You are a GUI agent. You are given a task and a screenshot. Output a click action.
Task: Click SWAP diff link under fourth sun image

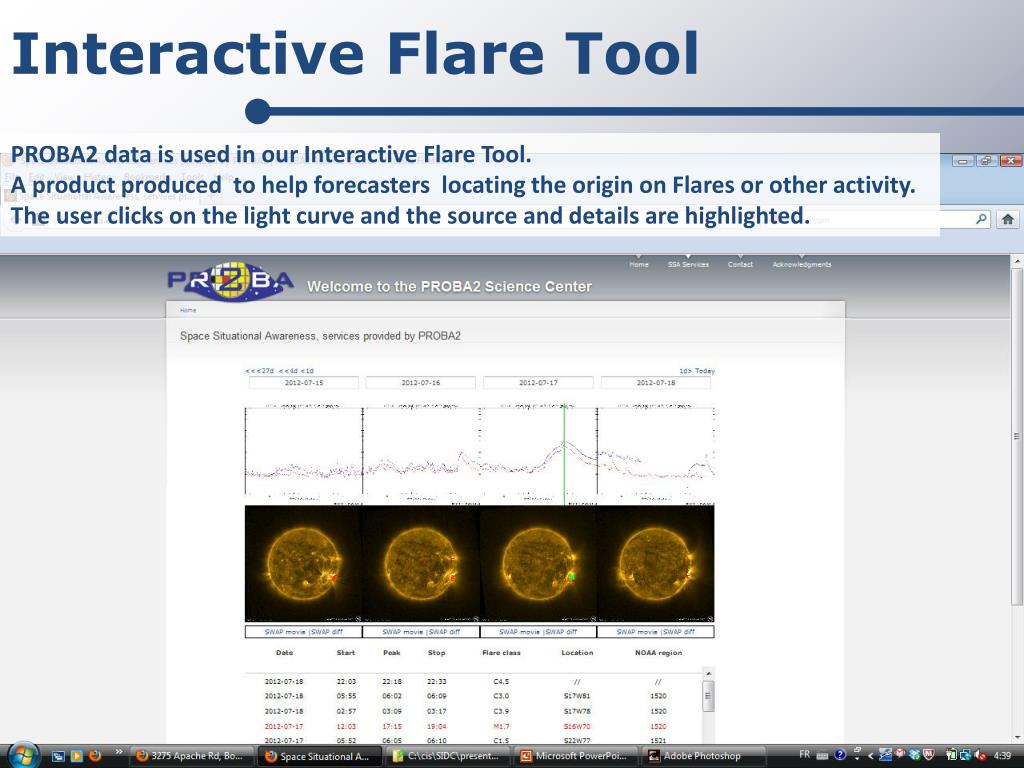[679, 632]
